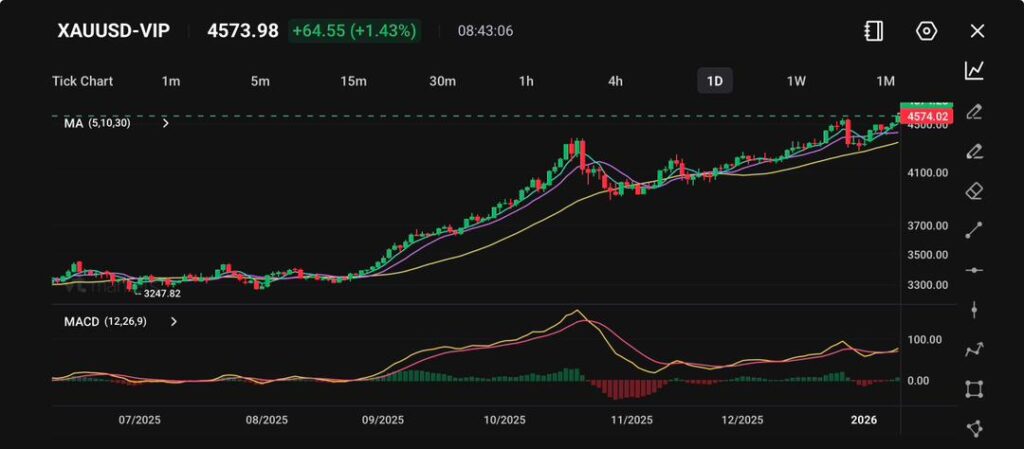1024x449 pixels.
Task: Select the diagonal trend line tool
Action: click(974, 231)
